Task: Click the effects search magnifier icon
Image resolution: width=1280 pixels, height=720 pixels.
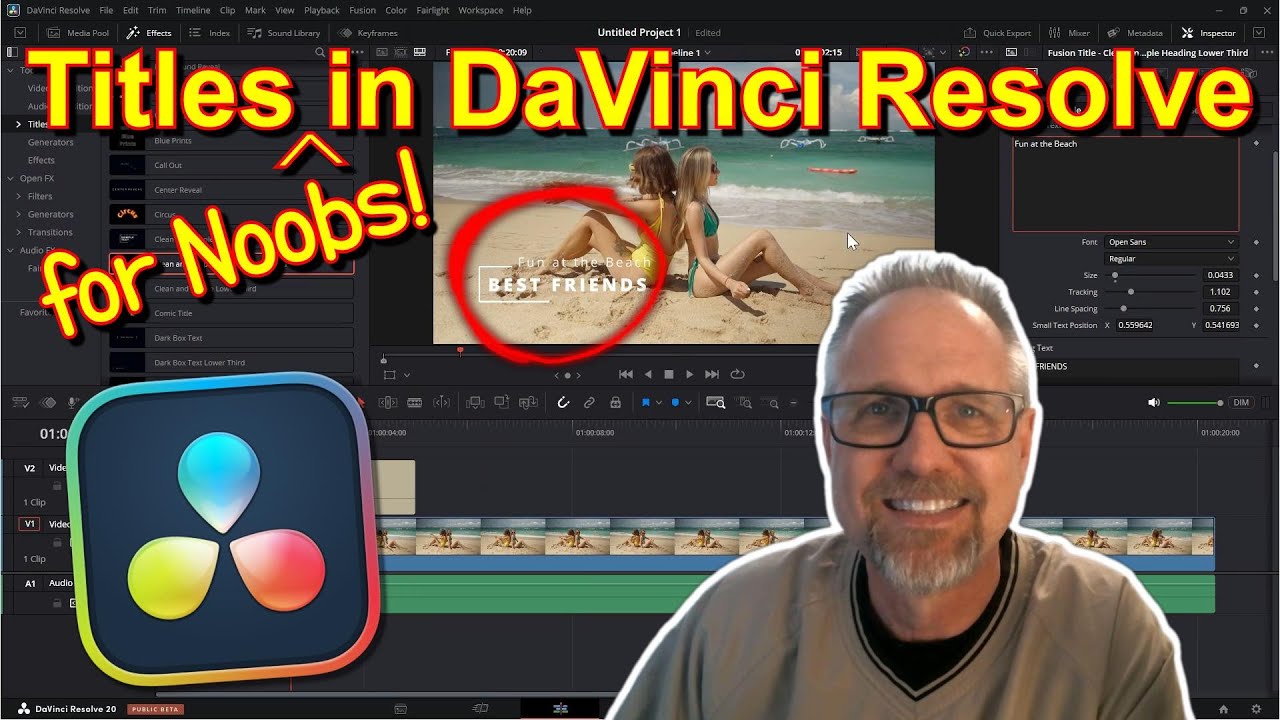Action: [x=320, y=52]
